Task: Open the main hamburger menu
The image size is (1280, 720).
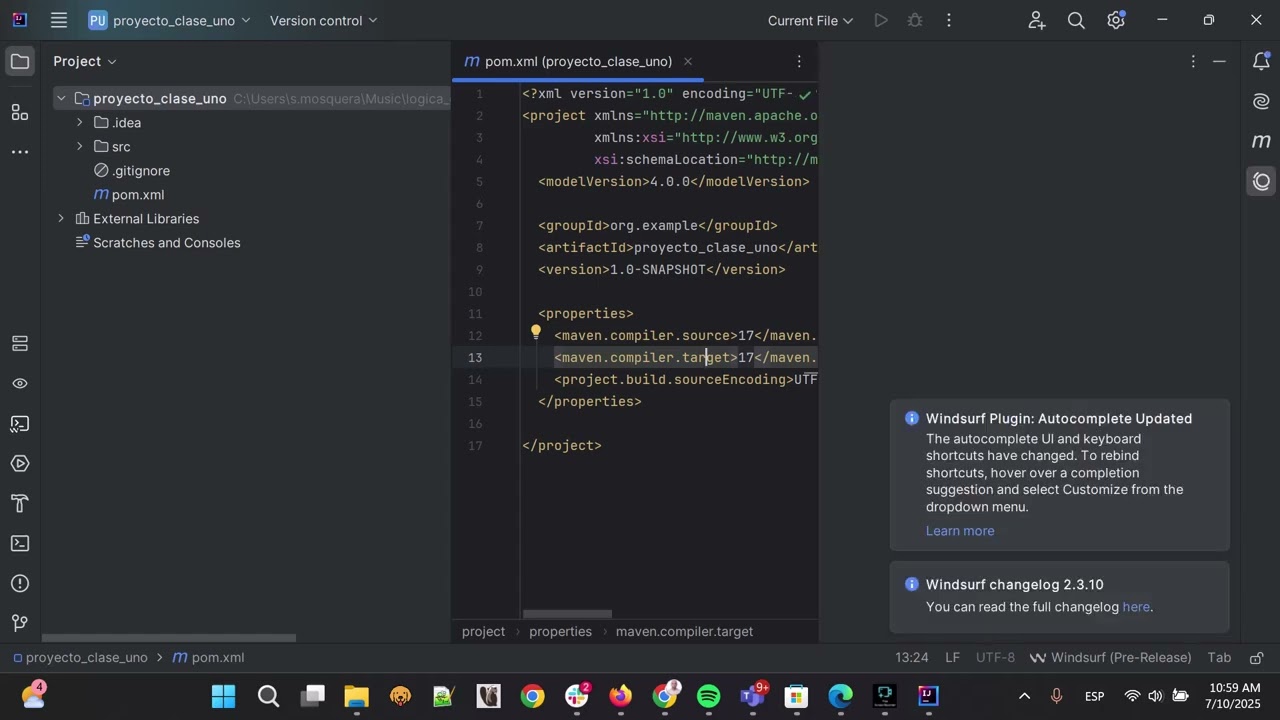Action: point(59,20)
